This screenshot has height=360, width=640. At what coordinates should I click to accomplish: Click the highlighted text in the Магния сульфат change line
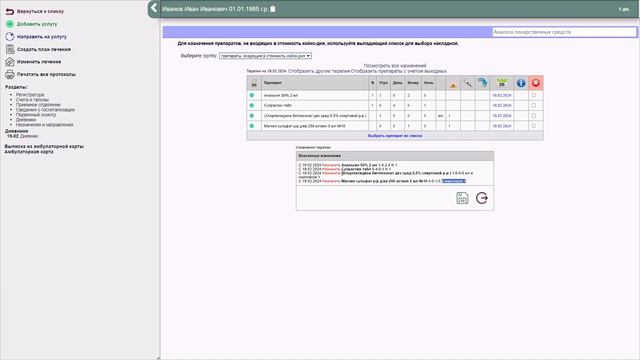(453, 181)
